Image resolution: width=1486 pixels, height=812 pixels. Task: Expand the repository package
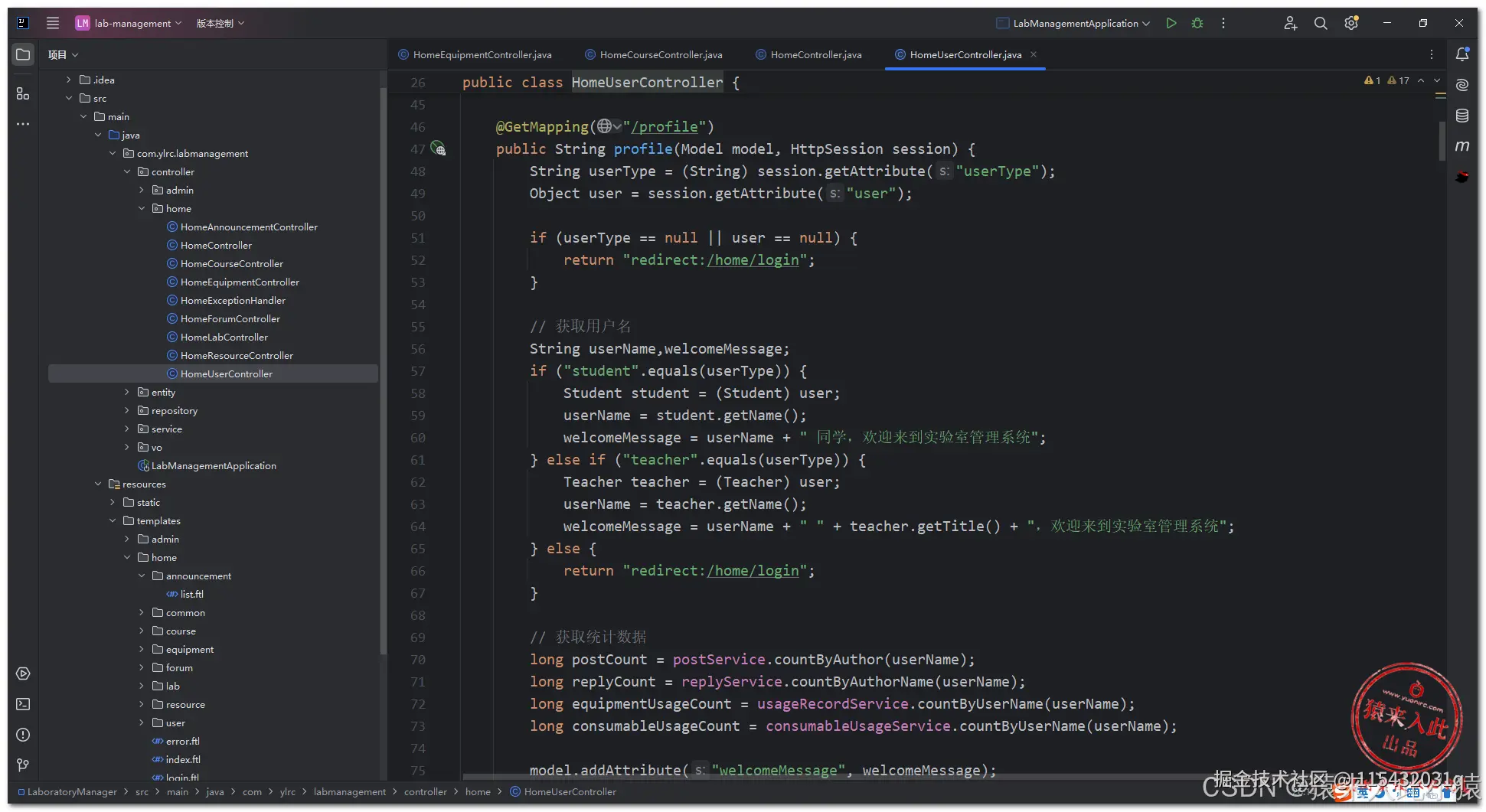(127, 410)
